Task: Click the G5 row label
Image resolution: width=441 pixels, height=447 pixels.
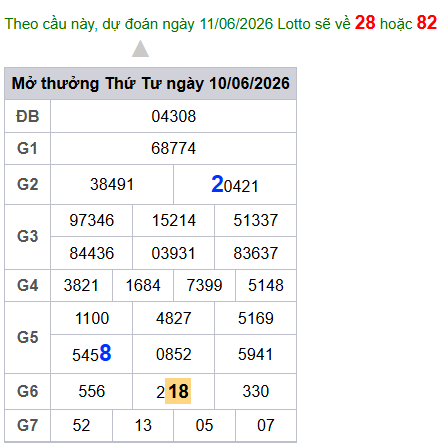Action: click(28, 337)
